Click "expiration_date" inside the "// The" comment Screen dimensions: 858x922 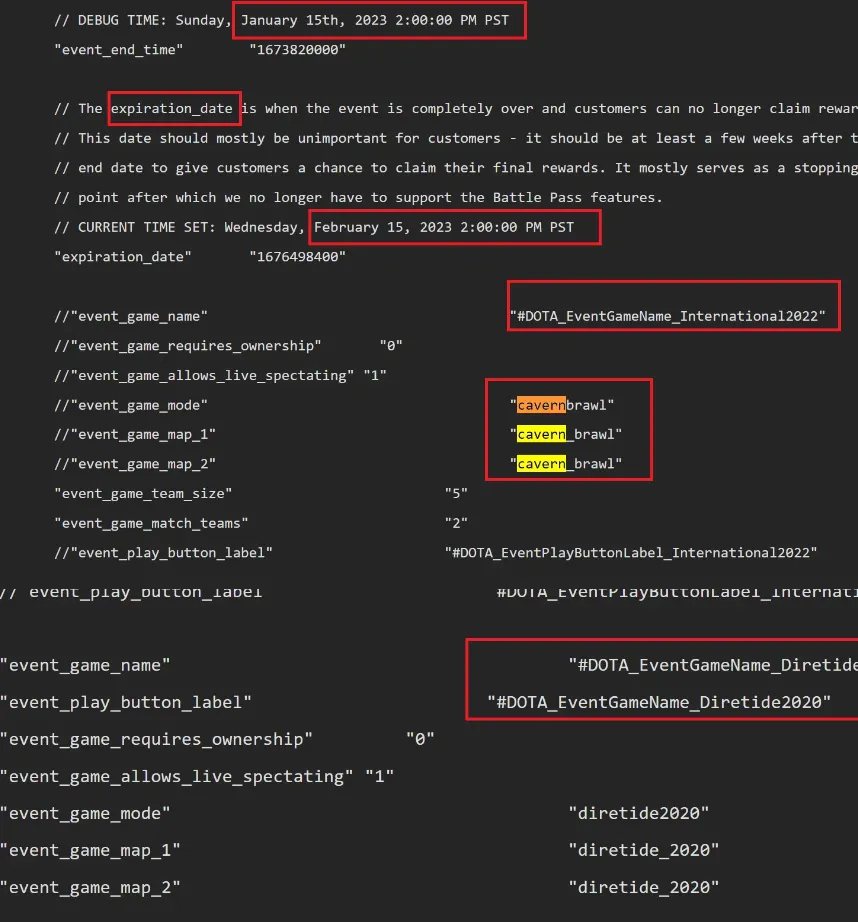pyautogui.click(x=172, y=109)
